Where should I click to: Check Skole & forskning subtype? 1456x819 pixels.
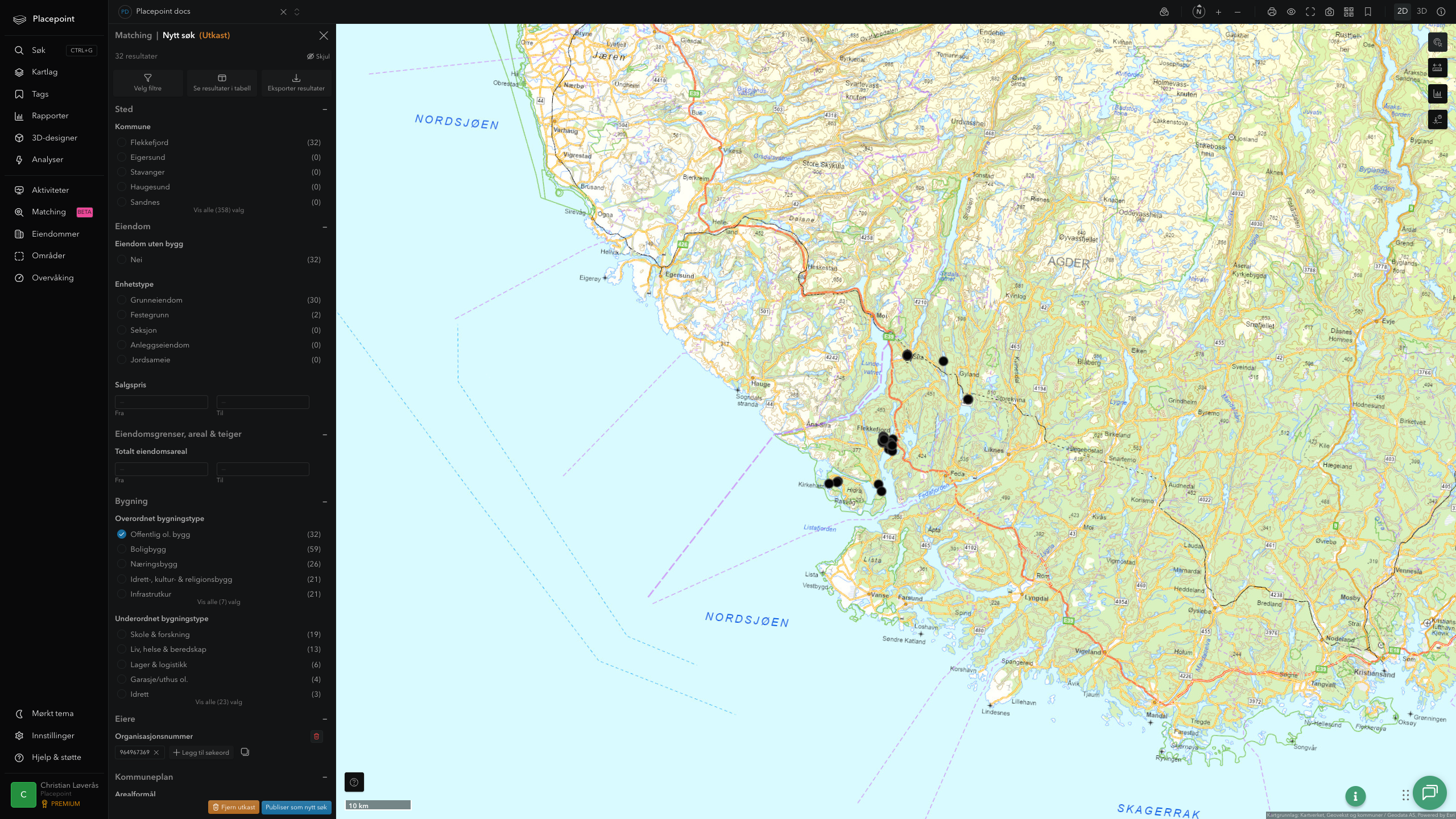click(122, 634)
